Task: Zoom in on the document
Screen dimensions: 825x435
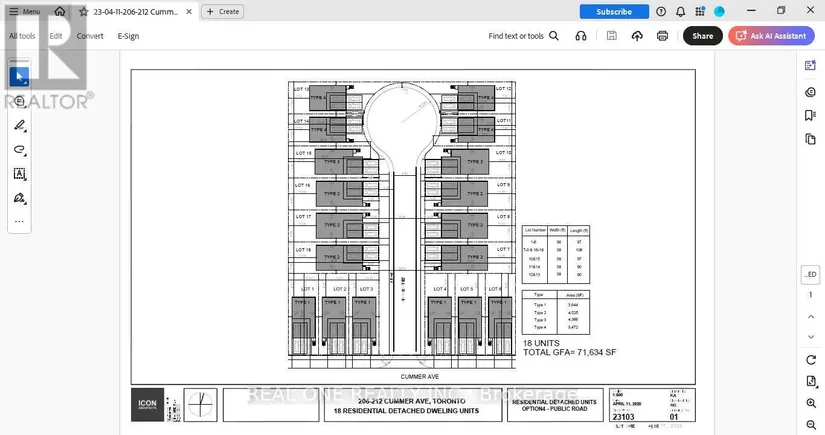Action: [x=810, y=402]
